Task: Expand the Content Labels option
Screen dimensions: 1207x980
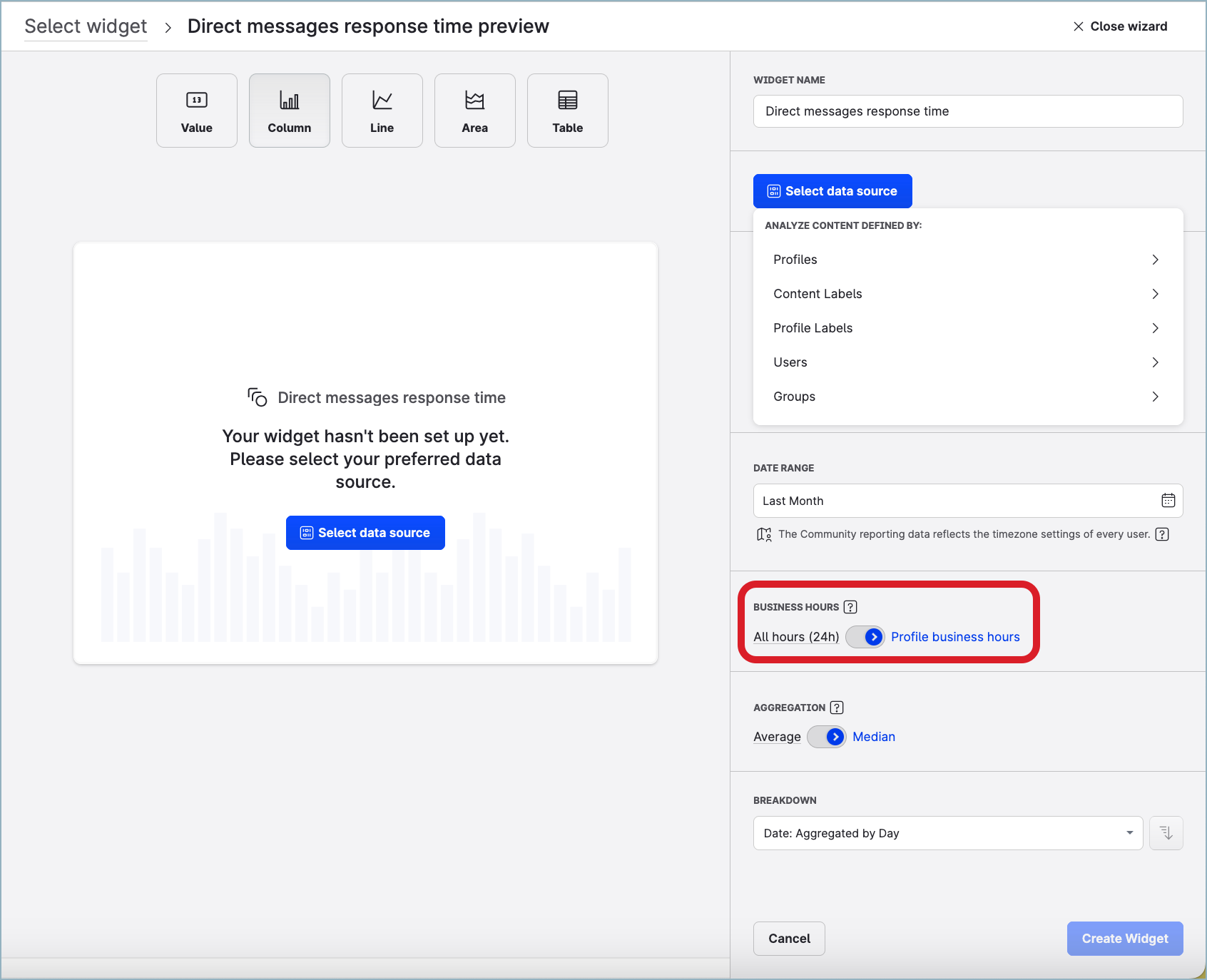Action: (968, 294)
